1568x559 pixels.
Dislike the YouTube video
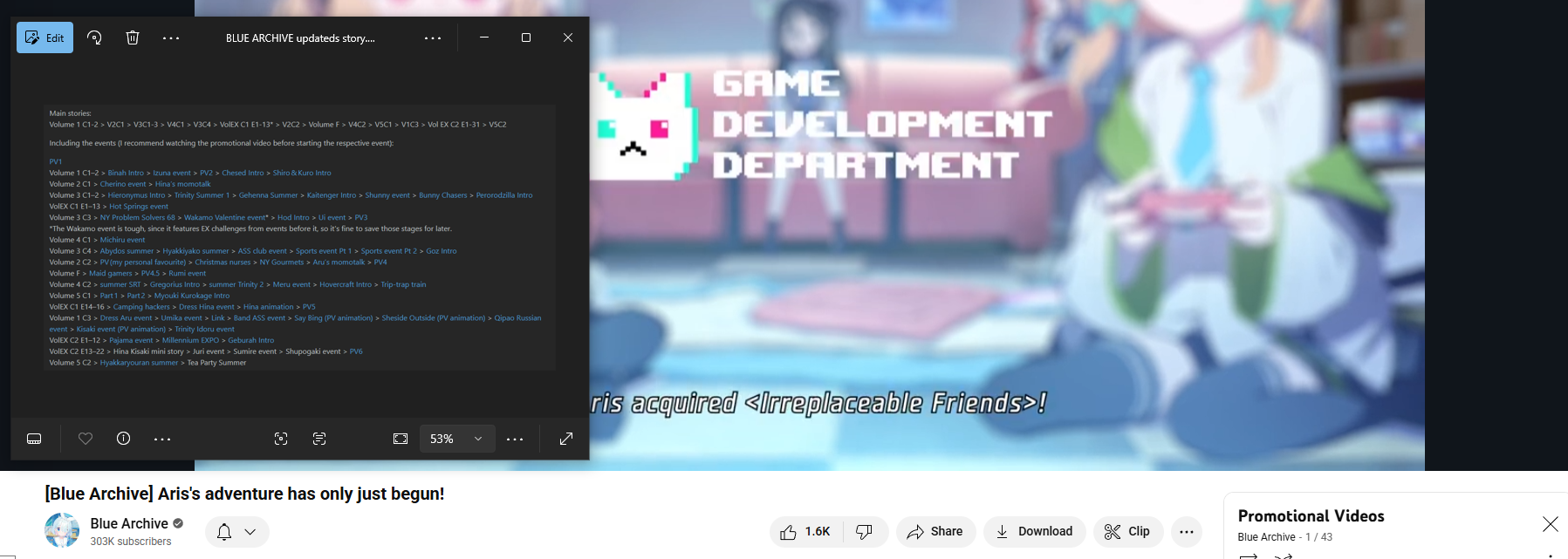[x=865, y=532]
